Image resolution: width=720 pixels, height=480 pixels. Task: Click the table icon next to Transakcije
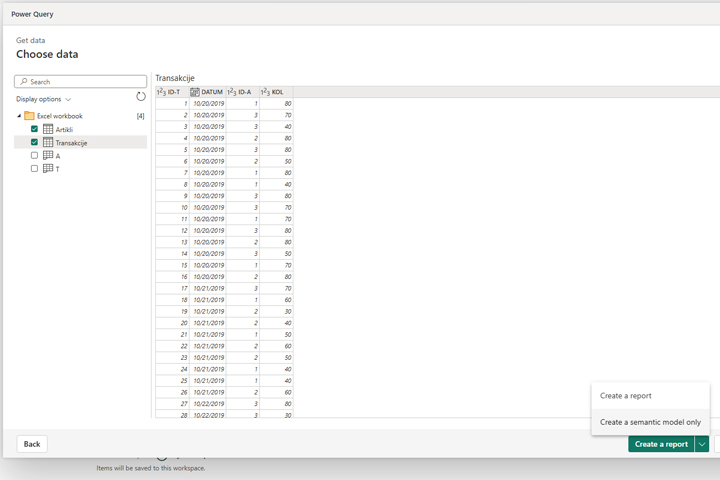click(x=48, y=142)
